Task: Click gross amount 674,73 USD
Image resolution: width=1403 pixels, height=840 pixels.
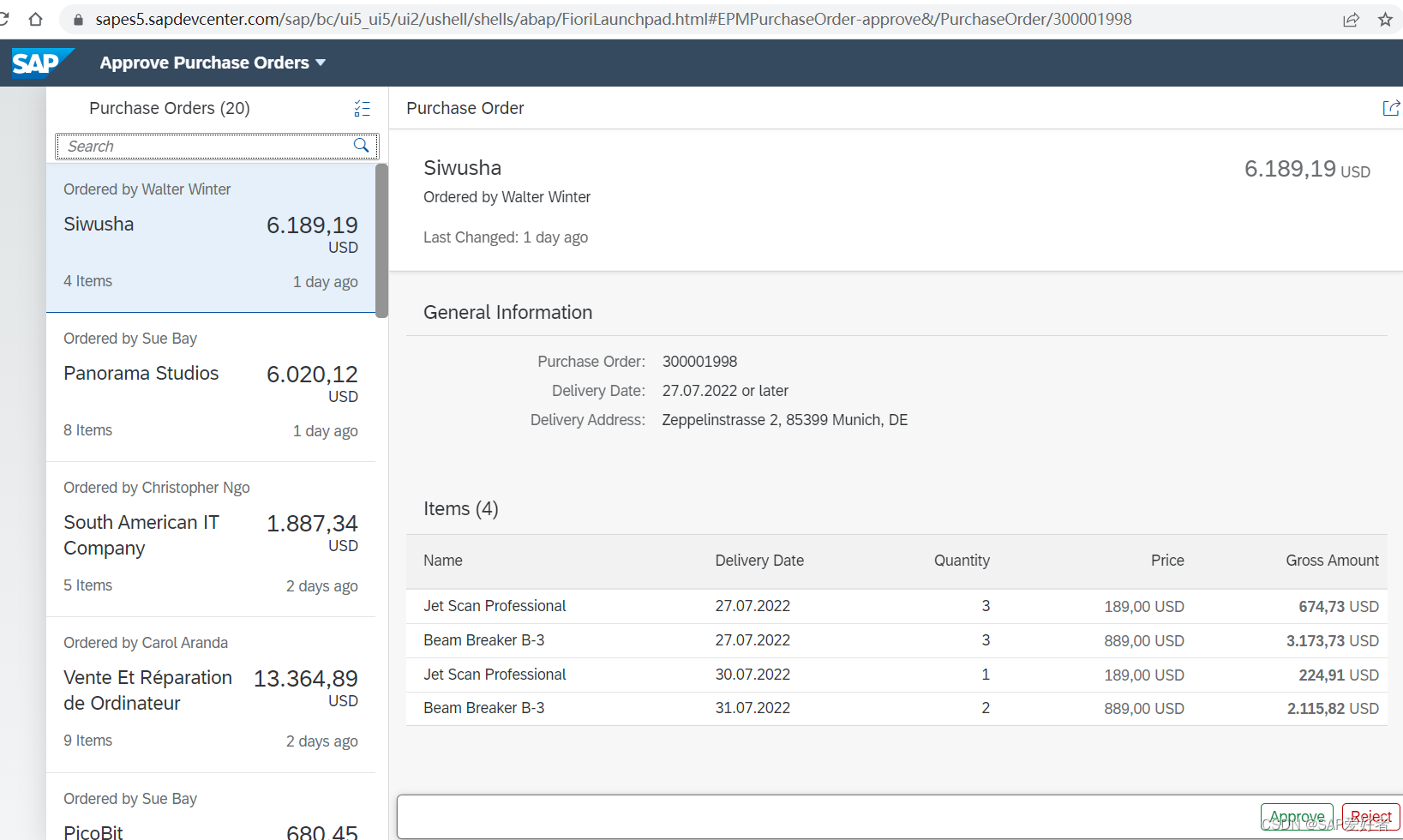Action: [1338, 607]
